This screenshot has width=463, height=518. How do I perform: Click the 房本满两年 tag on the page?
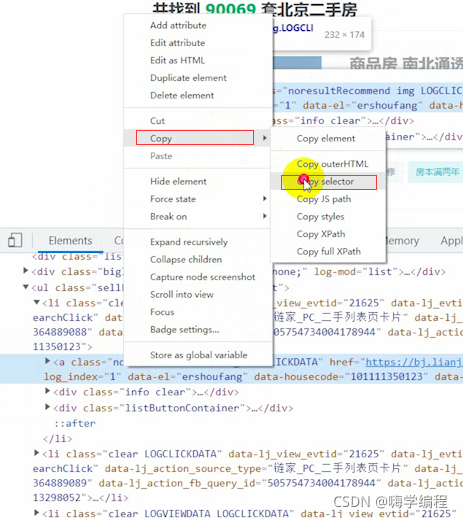coord(437,172)
